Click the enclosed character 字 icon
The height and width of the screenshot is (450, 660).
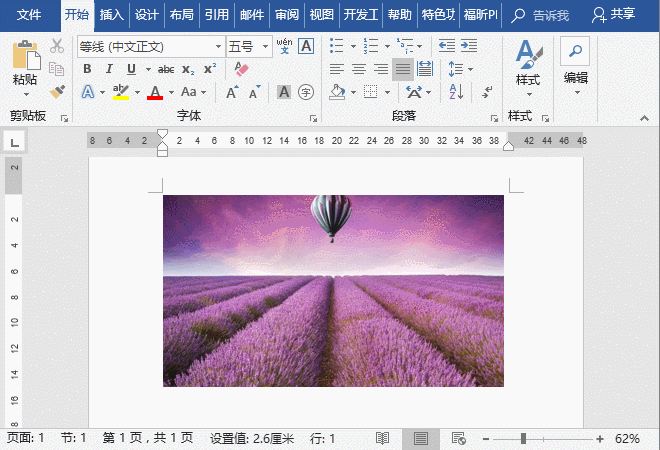tap(306, 92)
